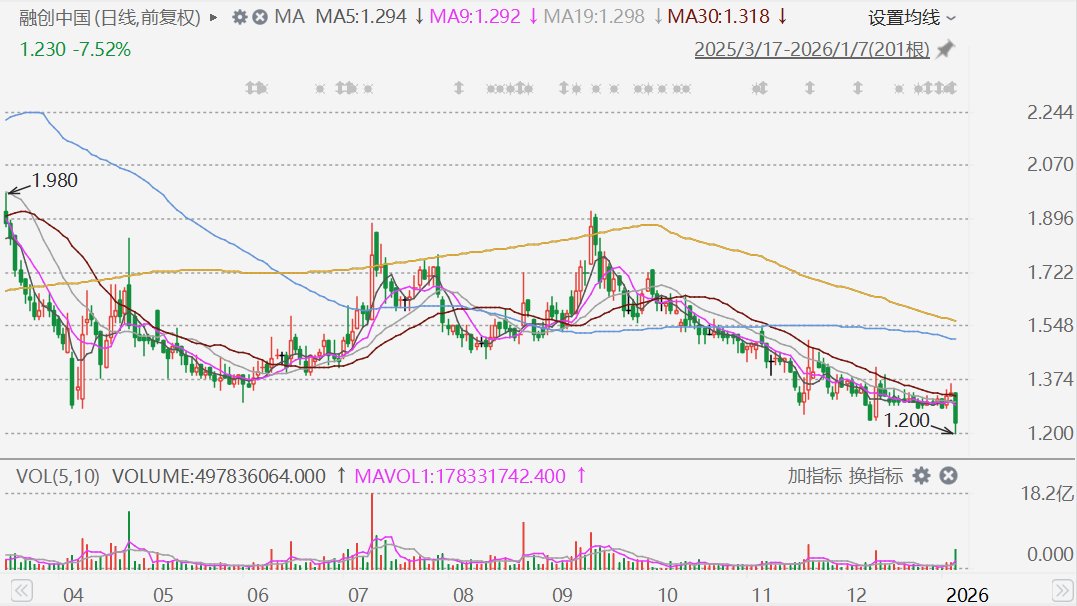Image resolution: width=1077 pixels, height=606 pixels.
Task: Click the MA indicator label
Action: 289,17
